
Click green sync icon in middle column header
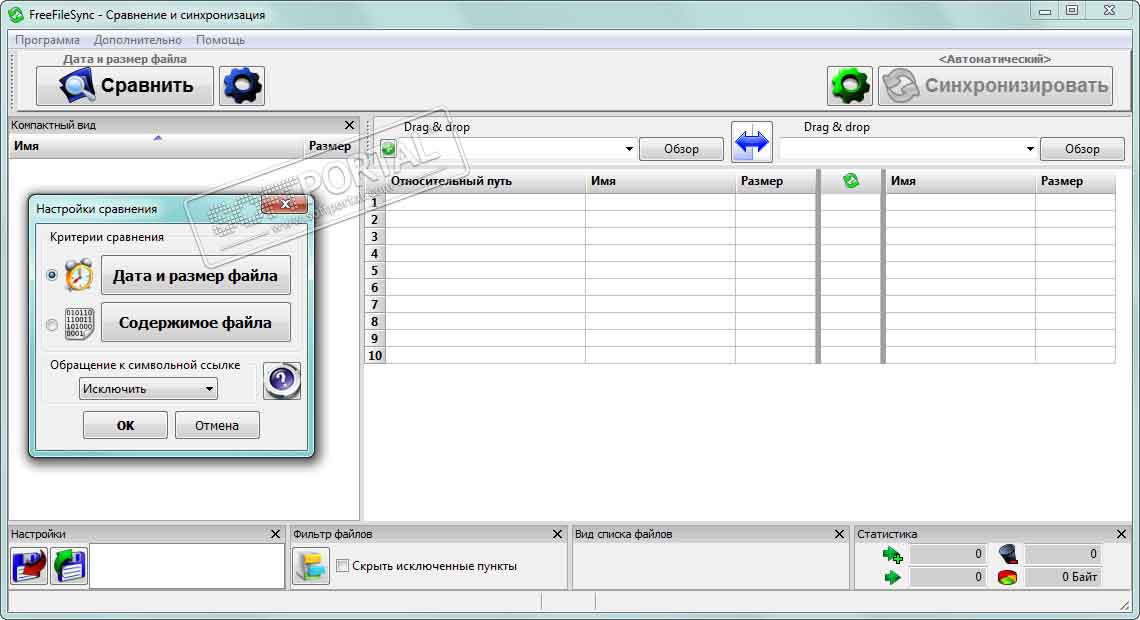[x=850, y=180]
